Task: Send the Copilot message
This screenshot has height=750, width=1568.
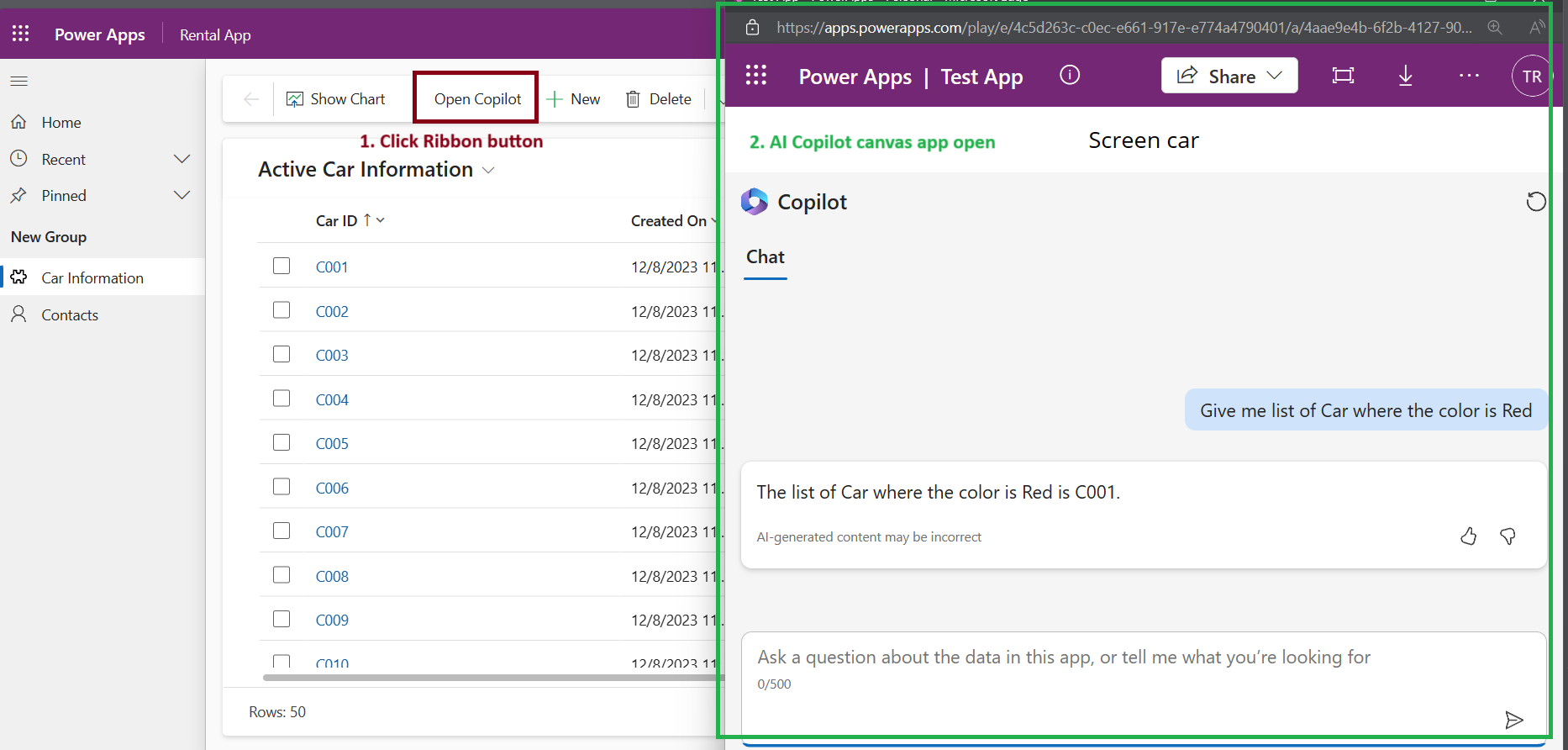Action: 1513,720
